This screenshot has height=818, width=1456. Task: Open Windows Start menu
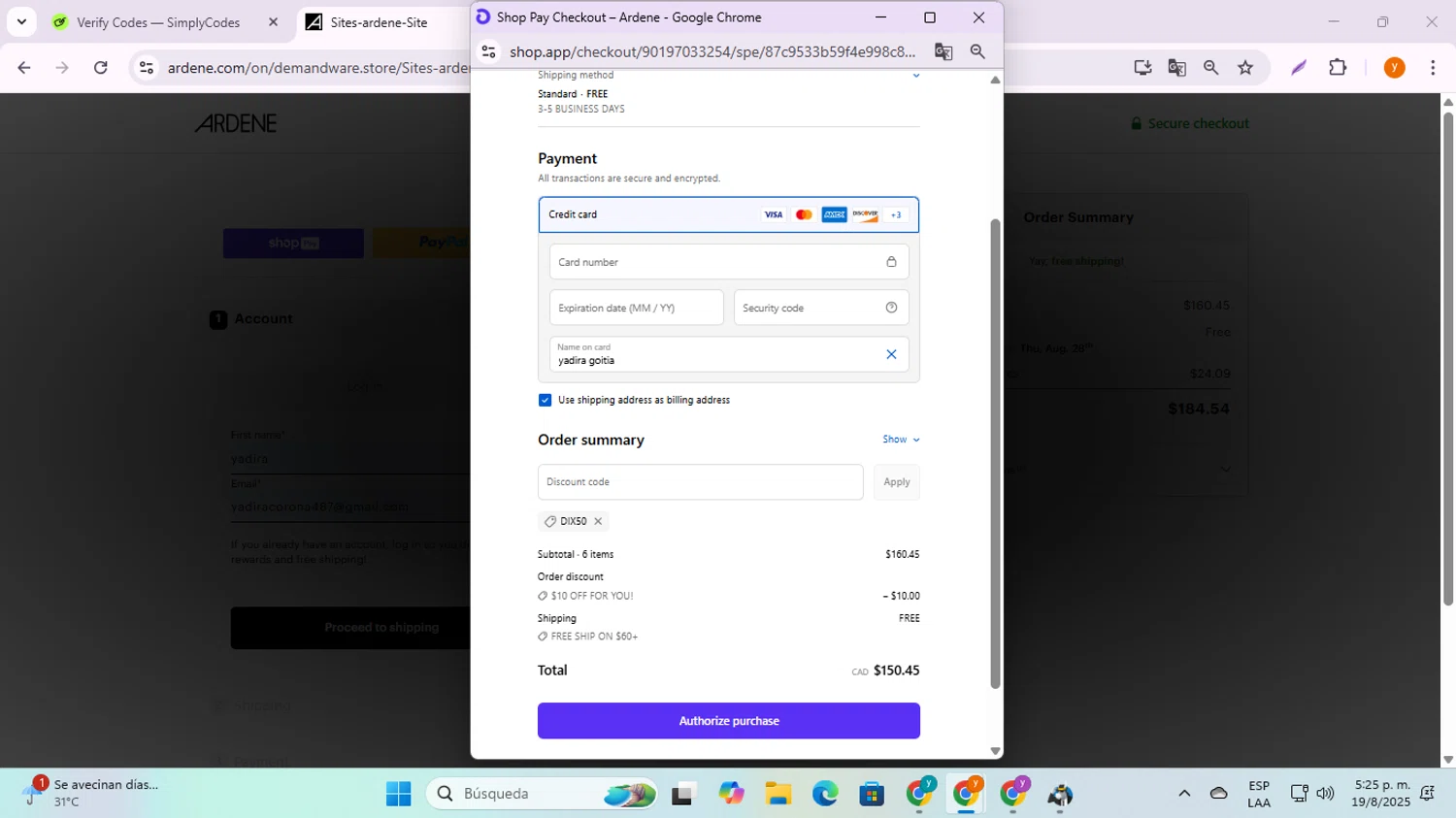click(398, 794)
